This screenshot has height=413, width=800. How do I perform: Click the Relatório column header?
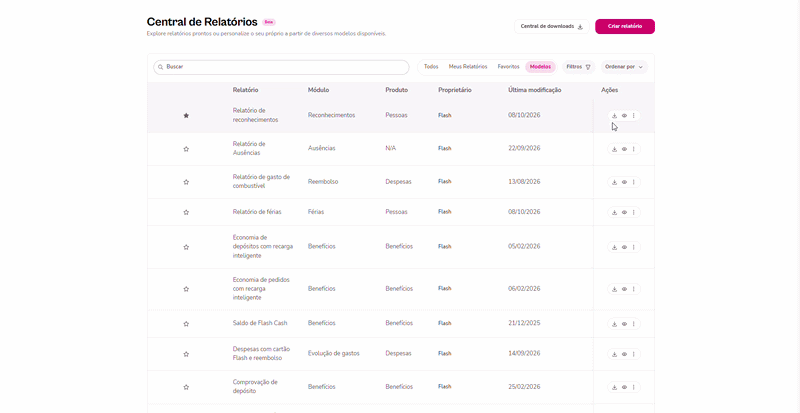point(245,90)
